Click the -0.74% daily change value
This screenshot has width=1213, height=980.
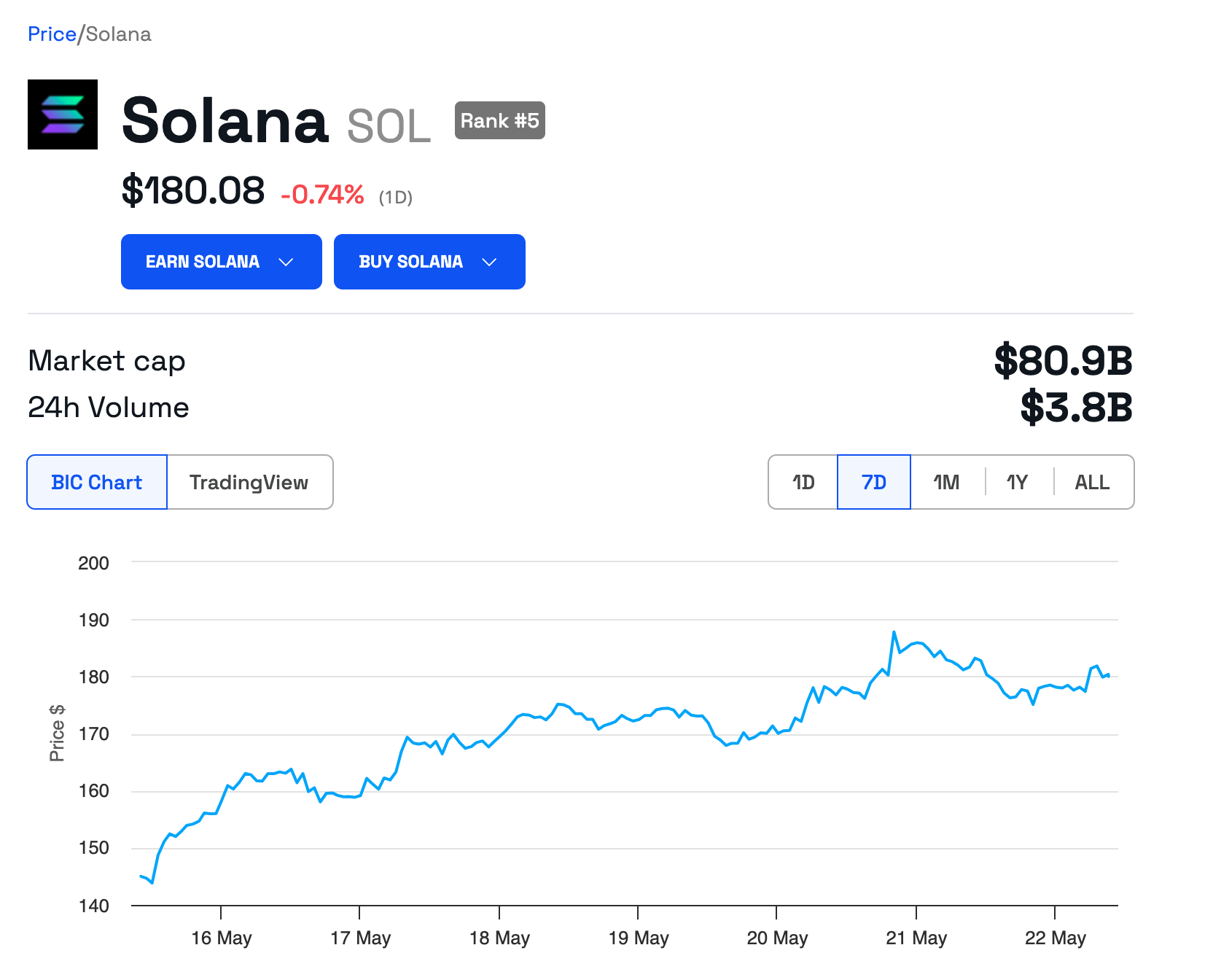point(322,194)
